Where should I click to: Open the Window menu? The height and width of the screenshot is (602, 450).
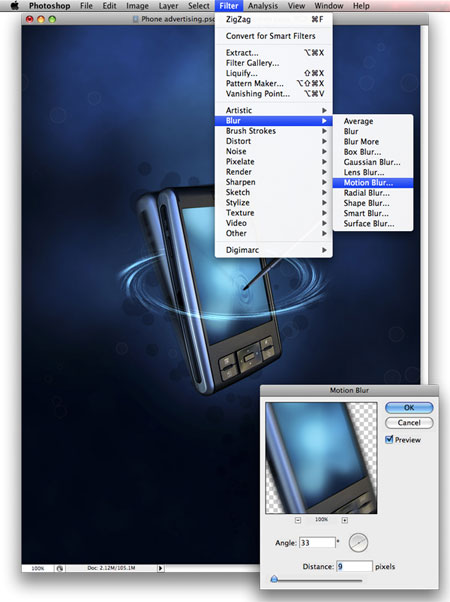click(329, 6)
